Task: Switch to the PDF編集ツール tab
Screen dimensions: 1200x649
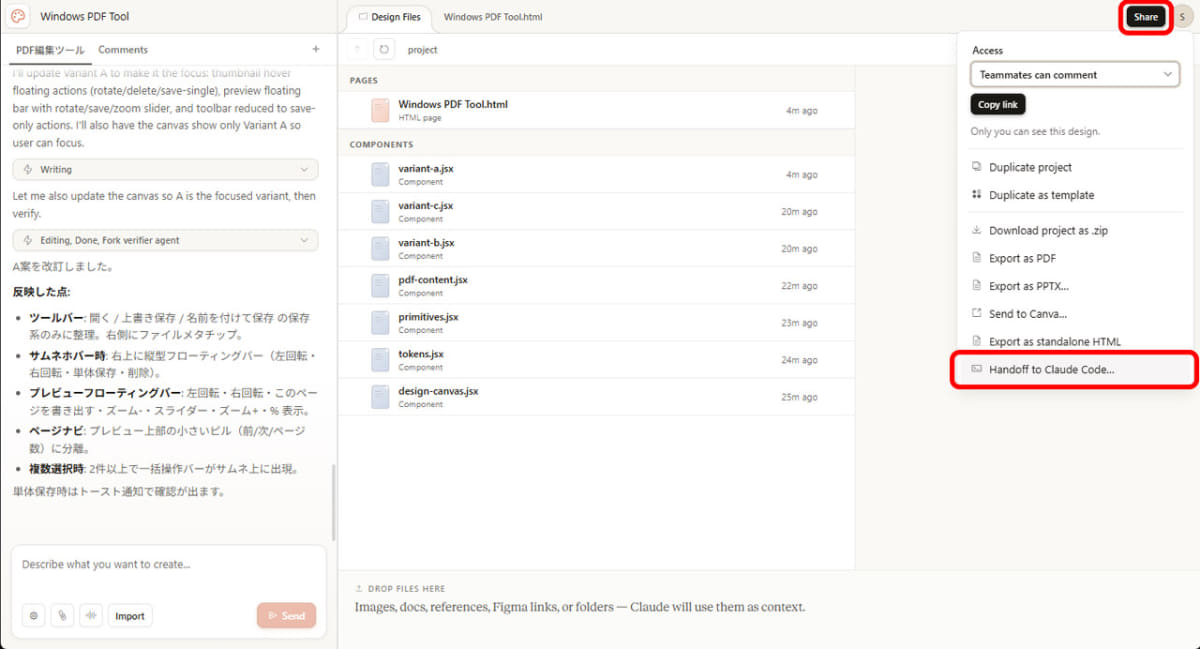Action: pyautogui.click(x=50, y=50)
